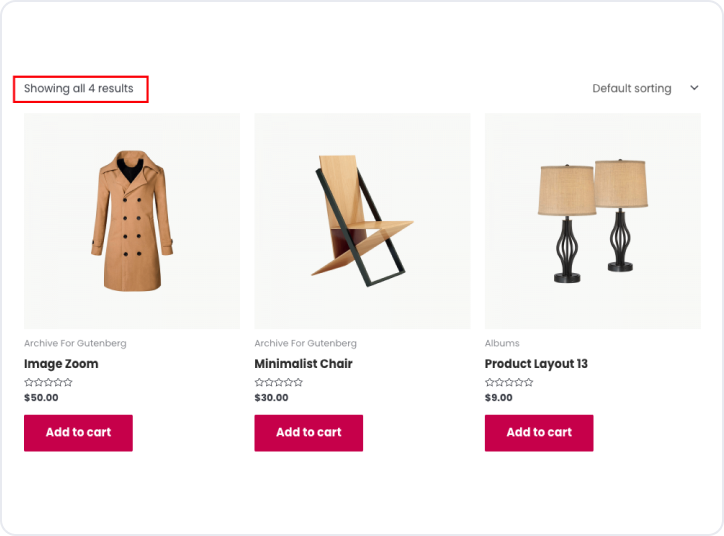Open the Default sorting dropdown
The image size is (724, 536).
632,88
